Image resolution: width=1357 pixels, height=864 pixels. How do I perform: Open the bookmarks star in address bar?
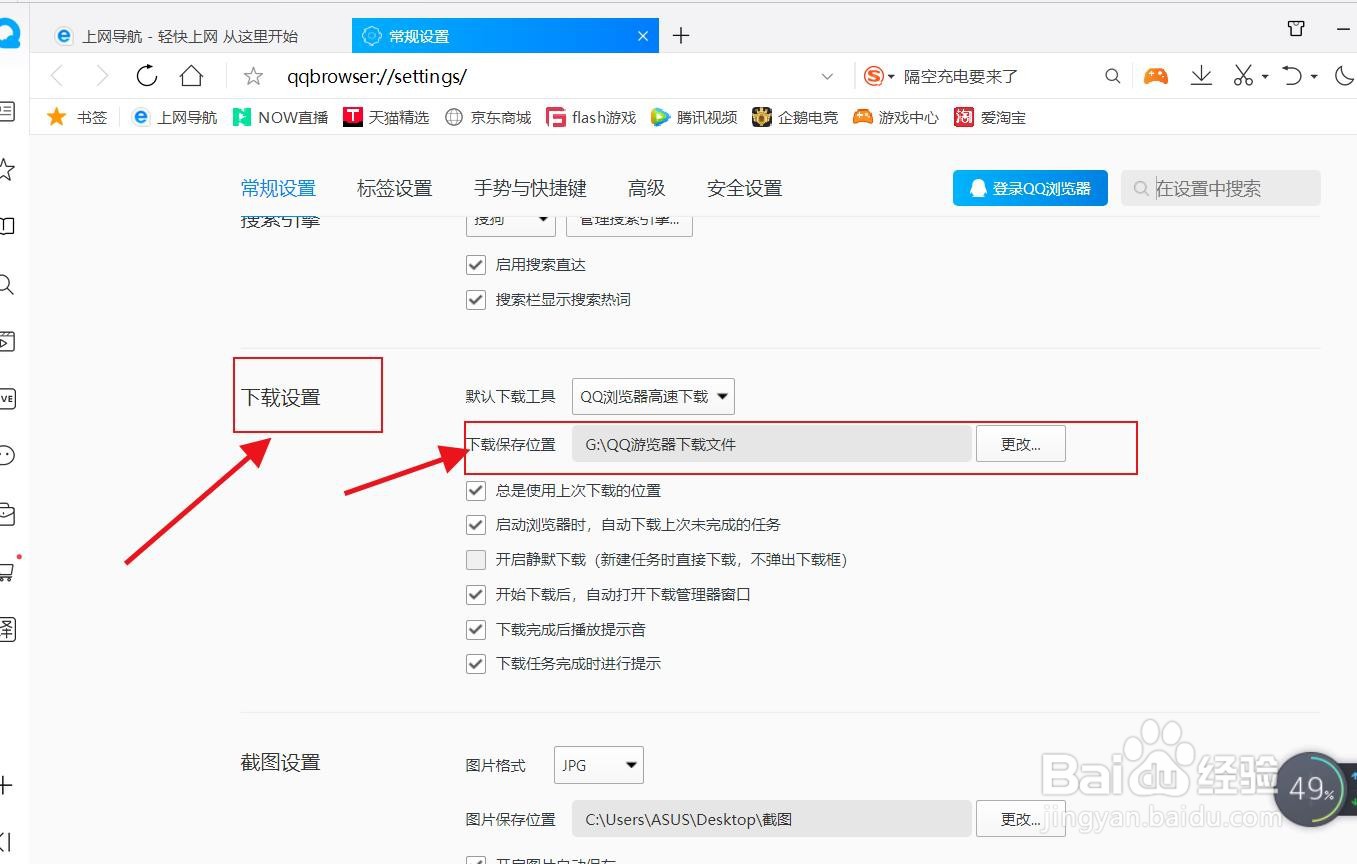point(252,75)
